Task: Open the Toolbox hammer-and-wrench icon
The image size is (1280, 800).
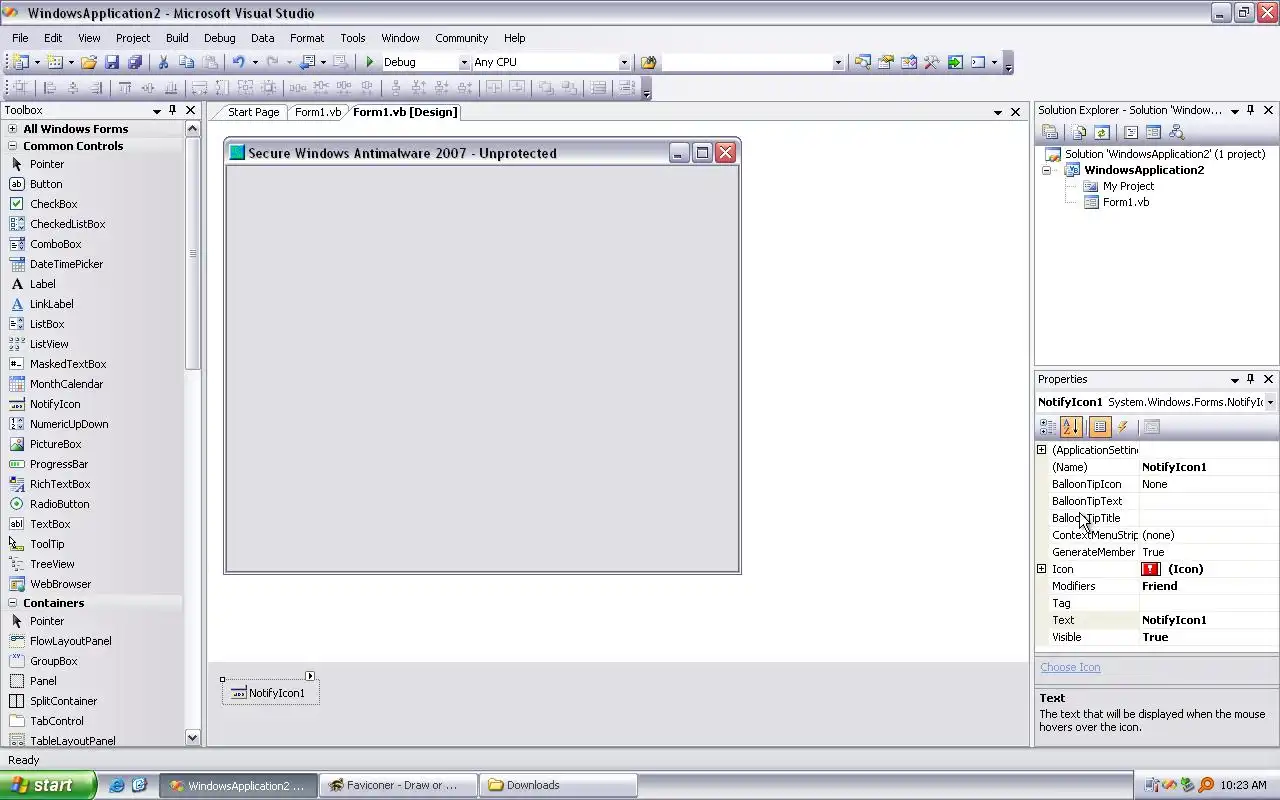Action: coord(931,62)
